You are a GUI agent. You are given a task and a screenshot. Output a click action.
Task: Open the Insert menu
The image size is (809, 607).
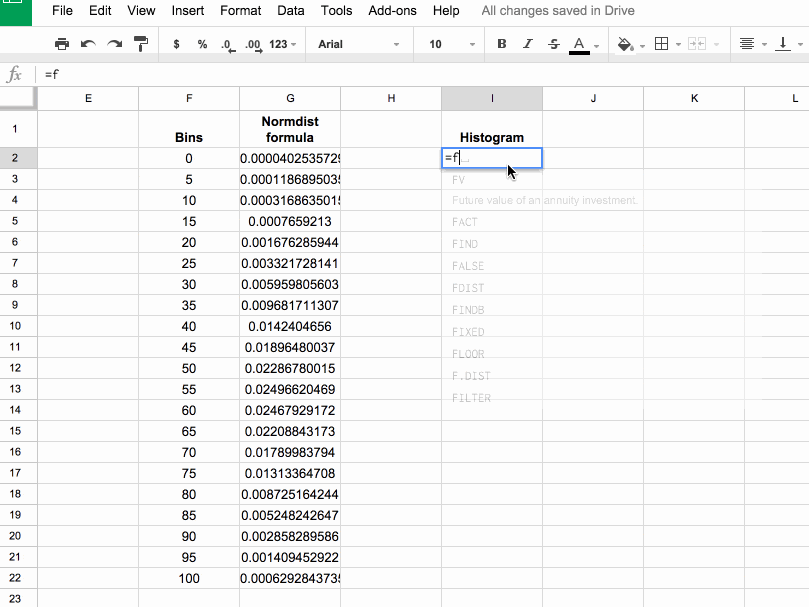(188, 11)
